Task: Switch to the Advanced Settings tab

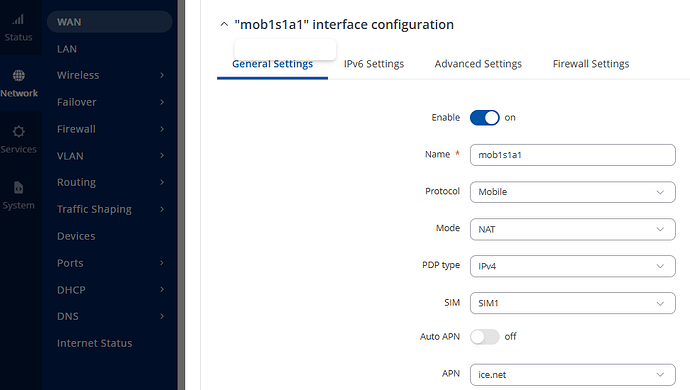Action: click(478, 64)
